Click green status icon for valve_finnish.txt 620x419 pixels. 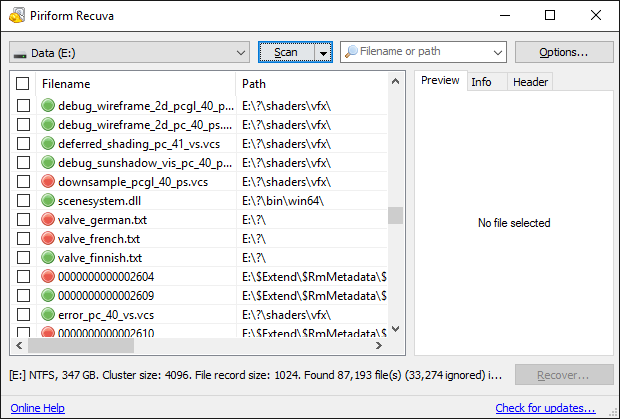(48, 257)
